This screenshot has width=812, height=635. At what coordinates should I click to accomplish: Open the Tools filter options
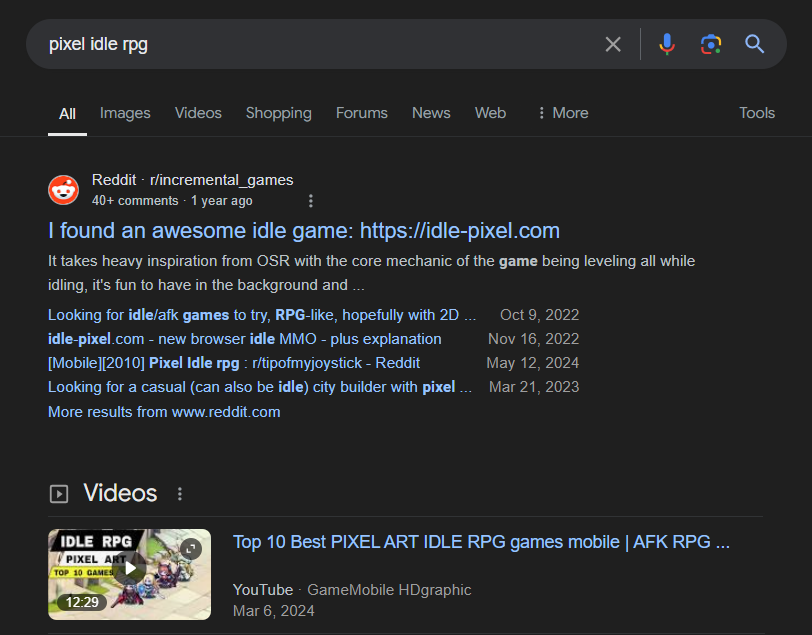pos(756,113)
